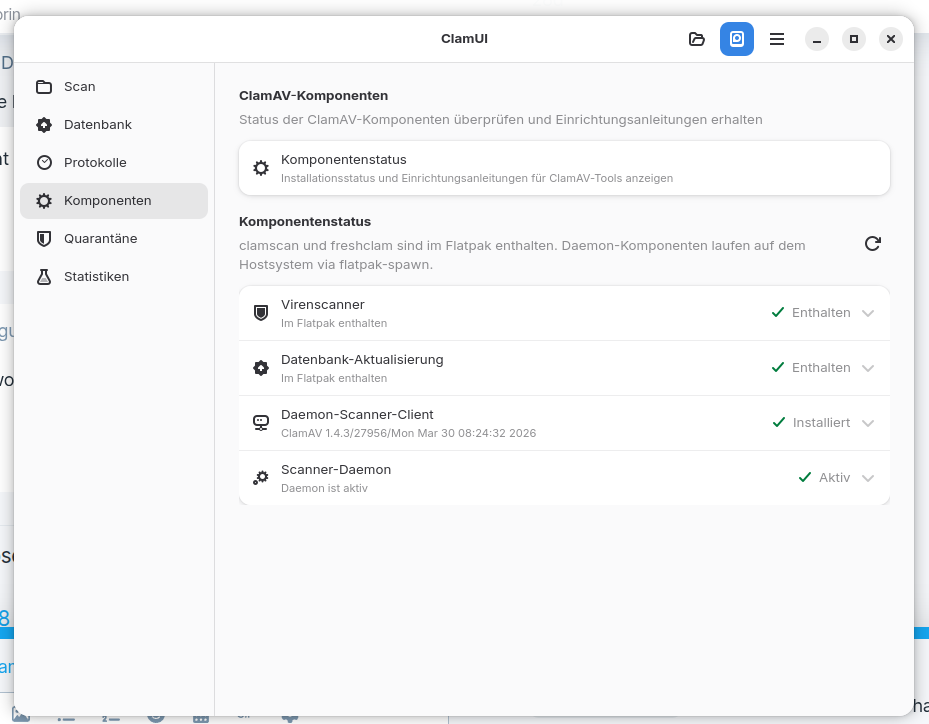Go to Datenbank in the sidebar
The height and width of the screenshot is (724, 929).
click(97, 125)
